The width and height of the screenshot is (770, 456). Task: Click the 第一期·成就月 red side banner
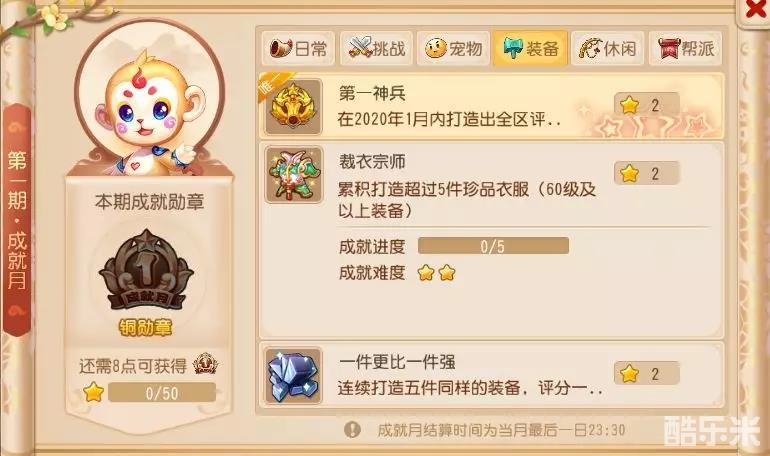coord(17,220)
